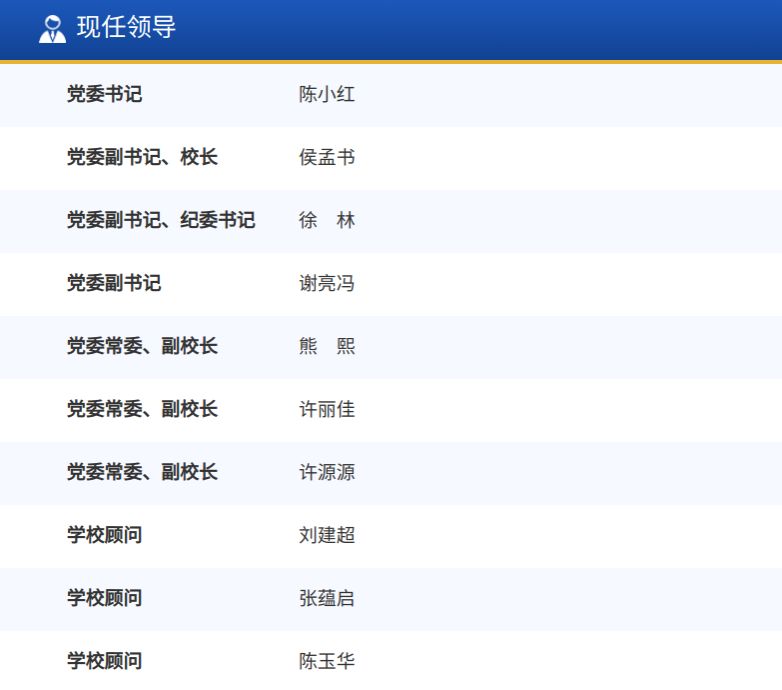
Task: Click the advisor name 刘建超
Action: coord(327,536)
